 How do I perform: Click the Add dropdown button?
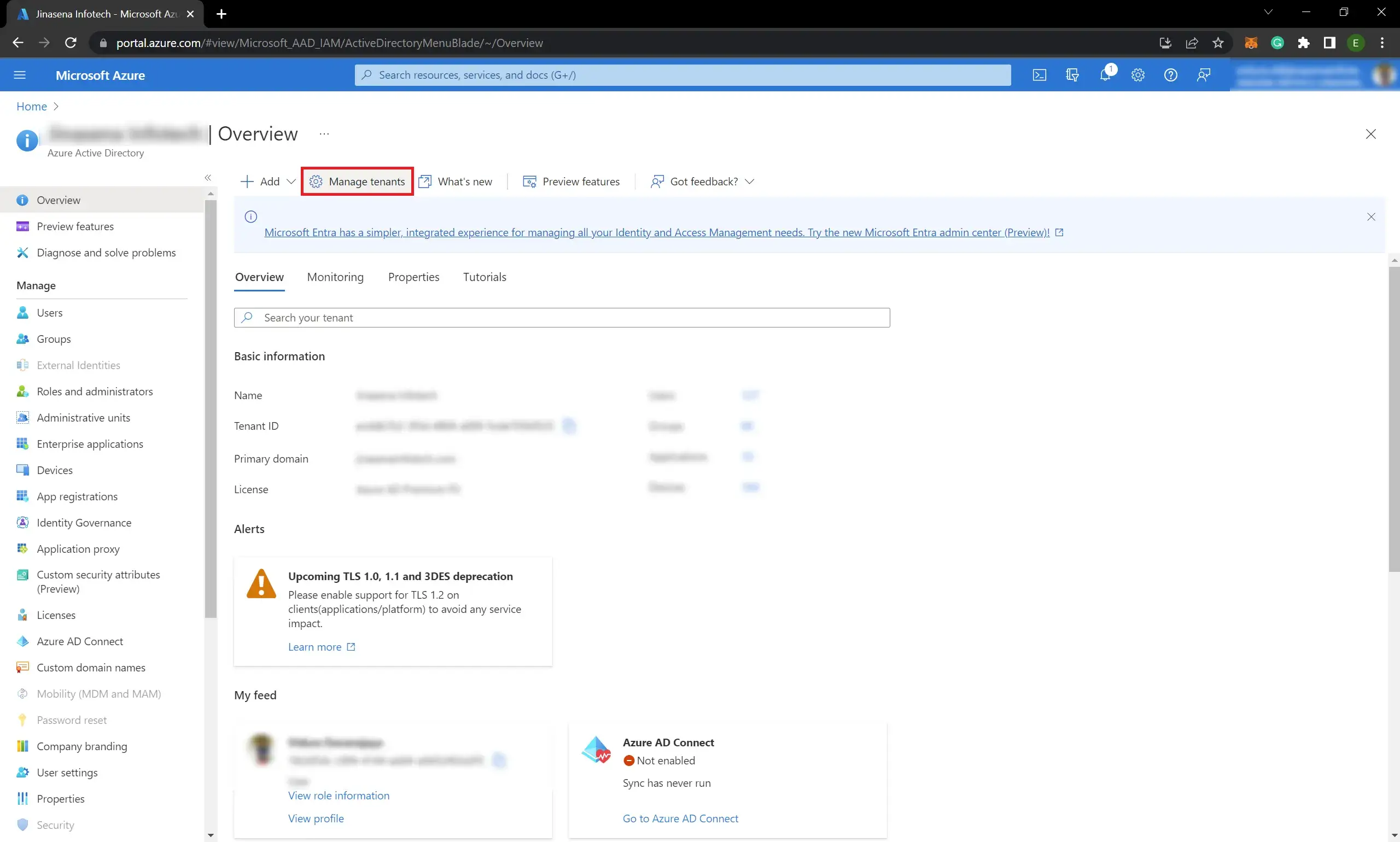[x=267, y=181]
